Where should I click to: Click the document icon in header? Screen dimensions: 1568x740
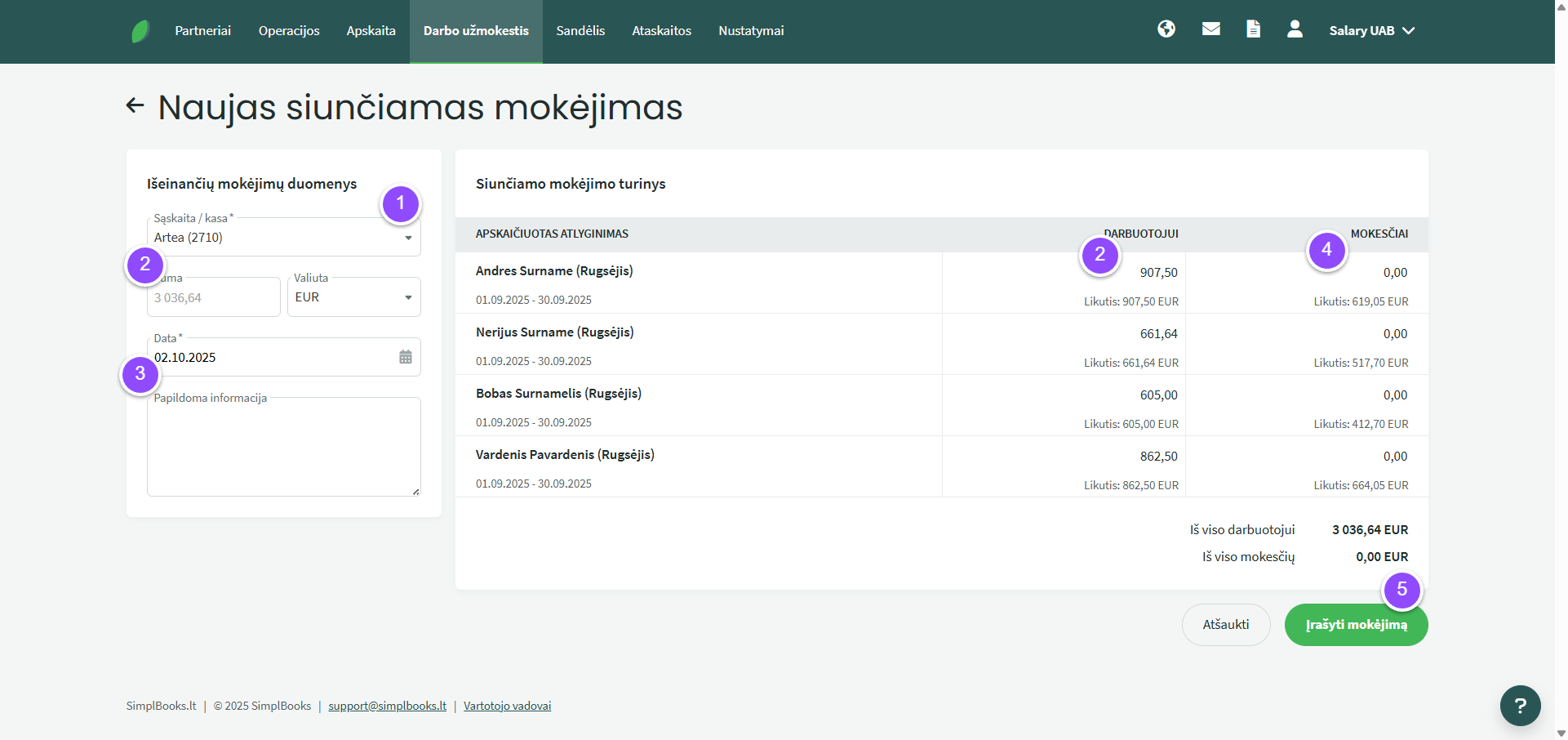[1253, 29]
